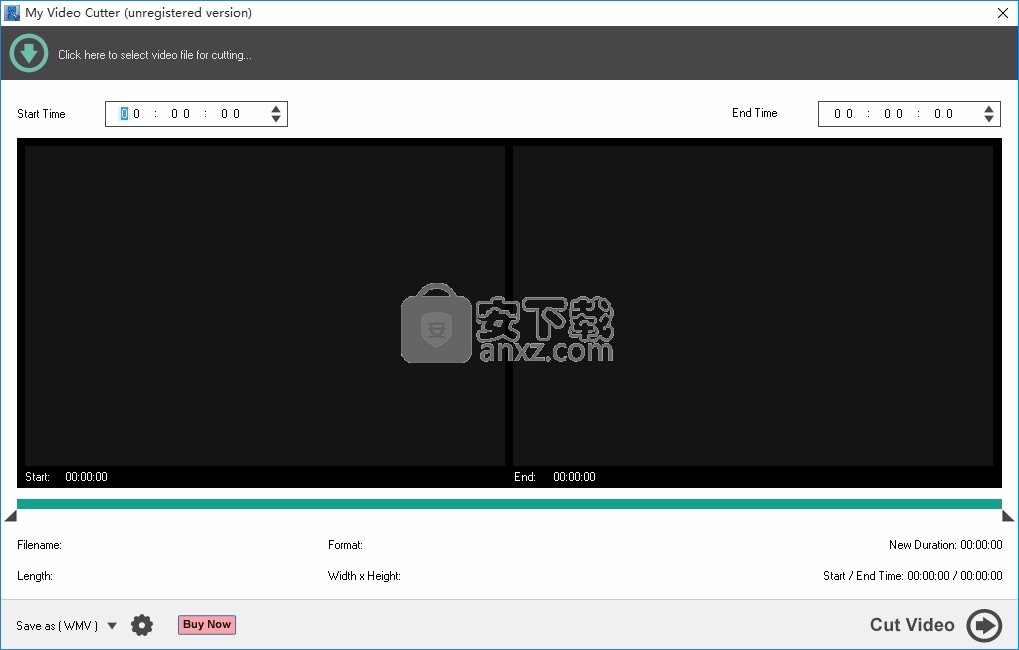The image size is (1019, 650).
Task: Select the End Time minutes field
Action: point(893,114)
